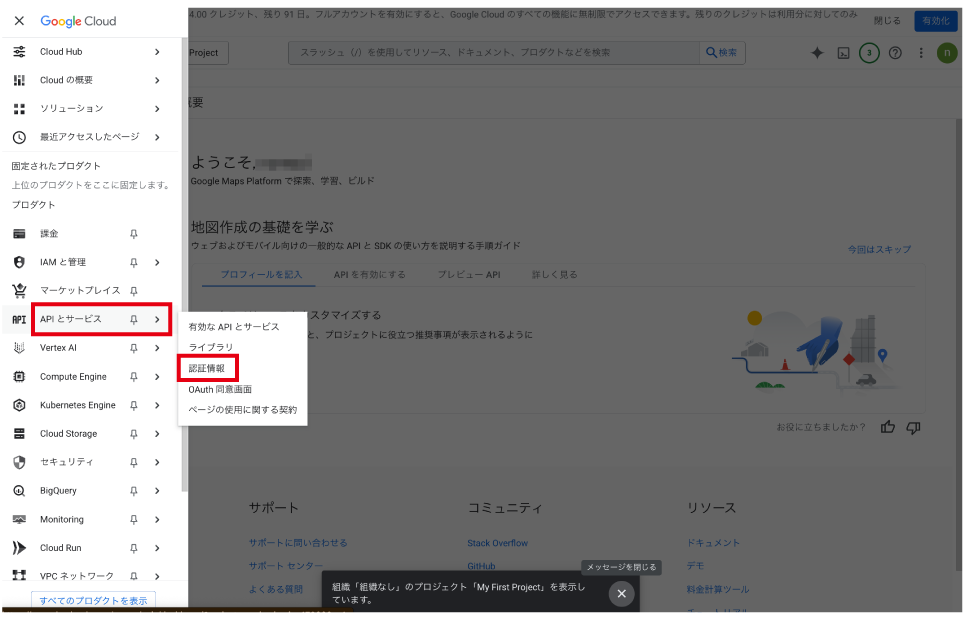Click the resource search input field
The image size is (964, 618).
tap(494, 53)
